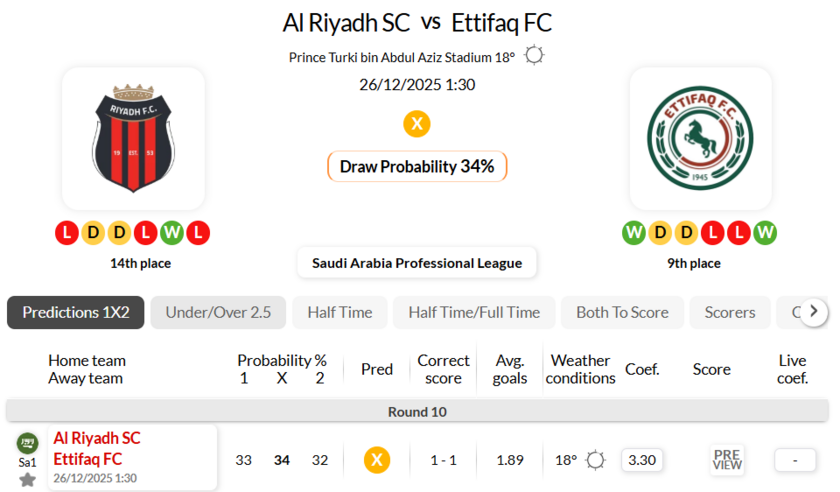Viewport: 840px width, 492px height.
Task: Click the weather sun icon in the match row
Action: point(596,460)
